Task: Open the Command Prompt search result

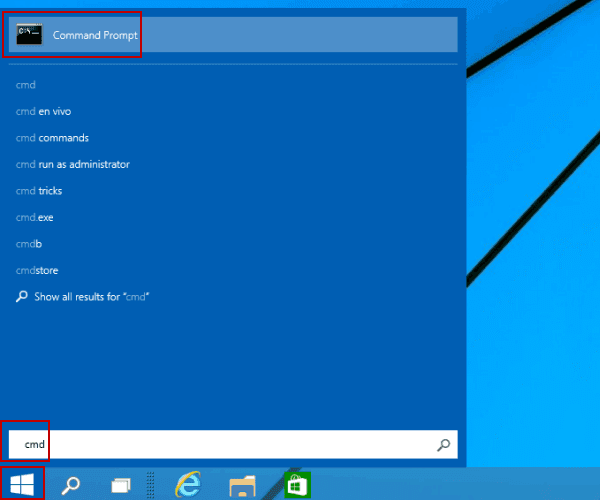Action: coord(233,34)
